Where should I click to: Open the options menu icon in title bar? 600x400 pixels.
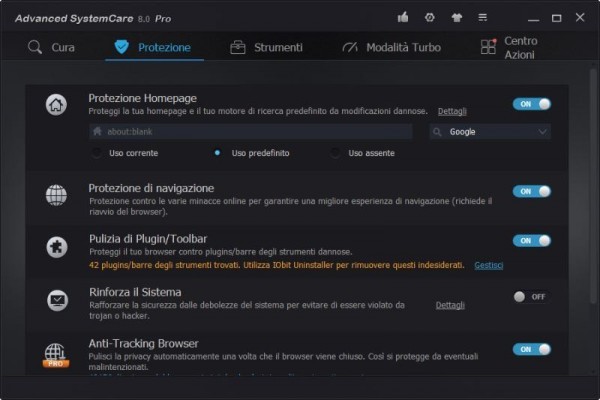pos(483,17)
